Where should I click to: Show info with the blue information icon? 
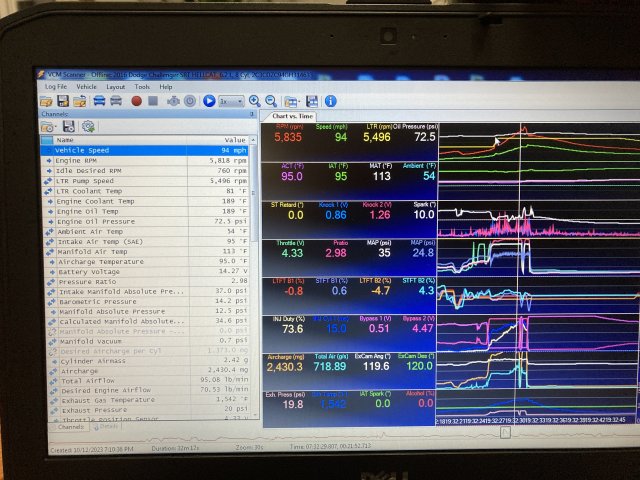pos(331,101)
